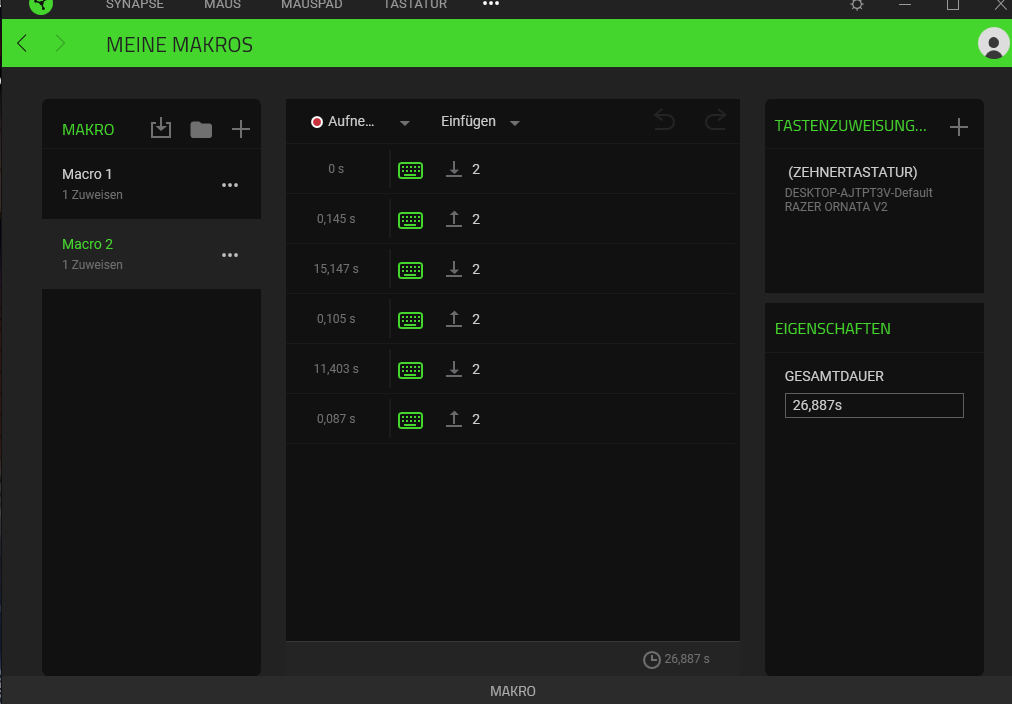Undo the last macro edit
This screenshot has height=704, width=1012.
pos(664,120)
